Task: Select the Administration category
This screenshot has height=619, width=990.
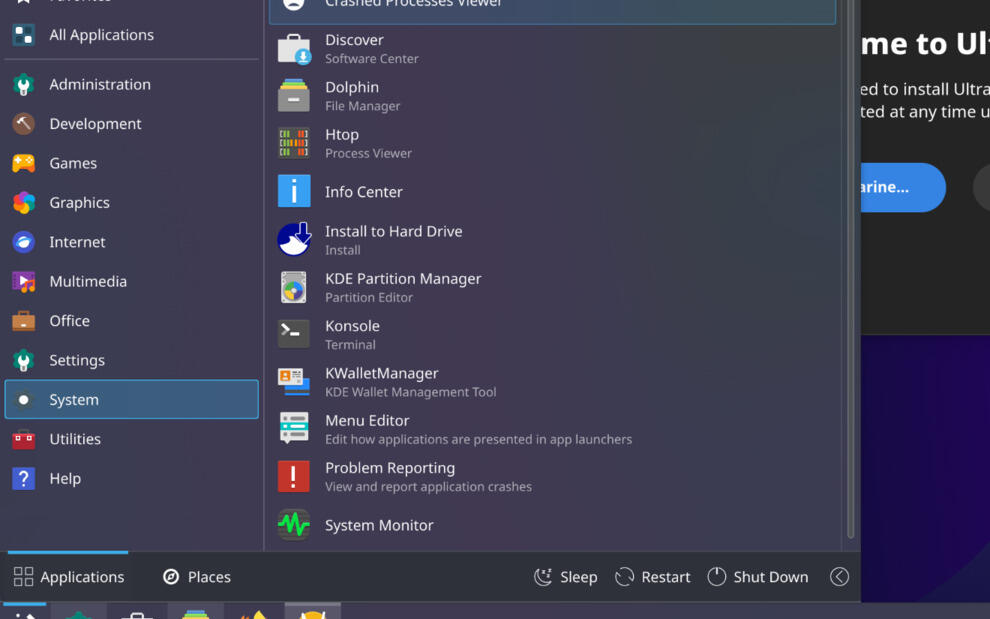Action: point(131,85)
